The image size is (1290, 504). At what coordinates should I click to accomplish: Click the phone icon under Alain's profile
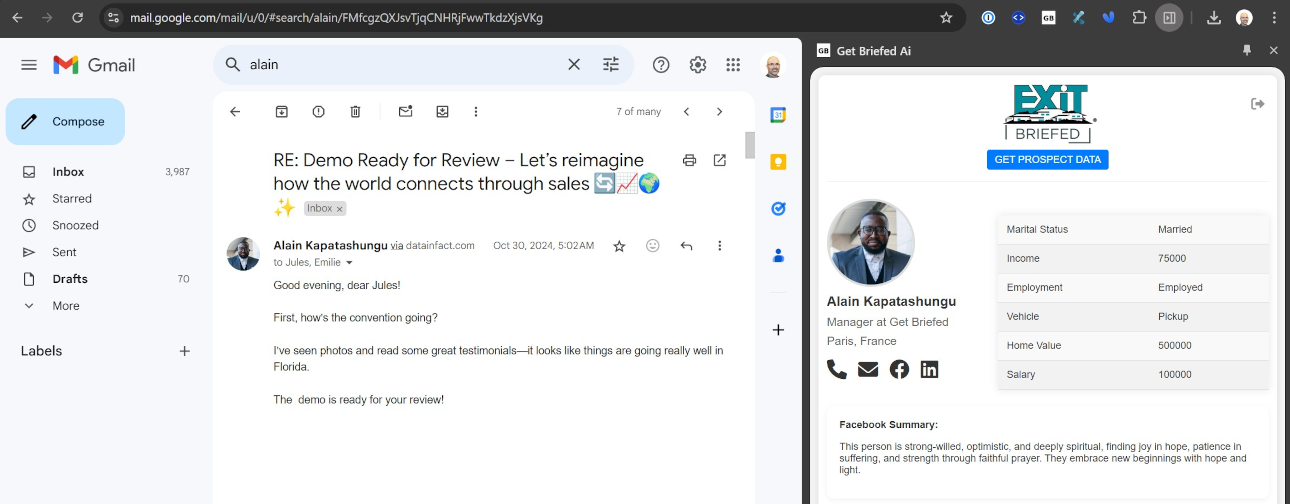click(837, 369)
